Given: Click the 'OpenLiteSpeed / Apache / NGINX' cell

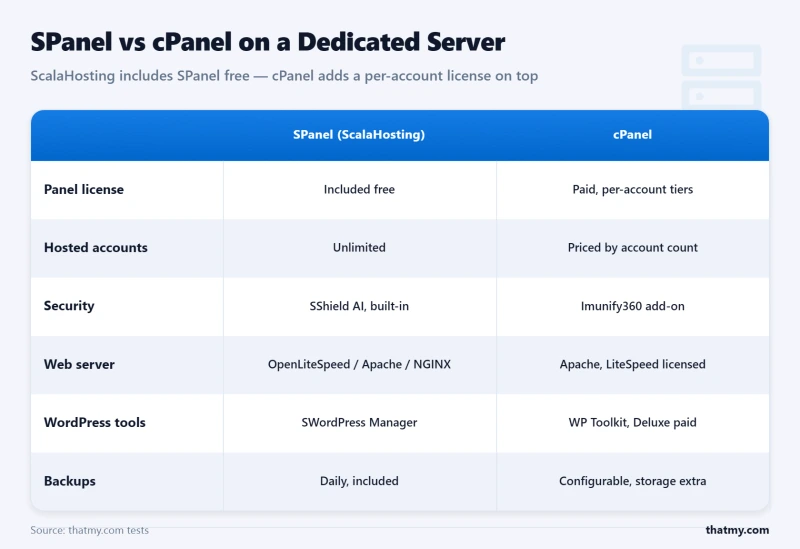Looking at the screenshot, I should (x=359, y=364).
